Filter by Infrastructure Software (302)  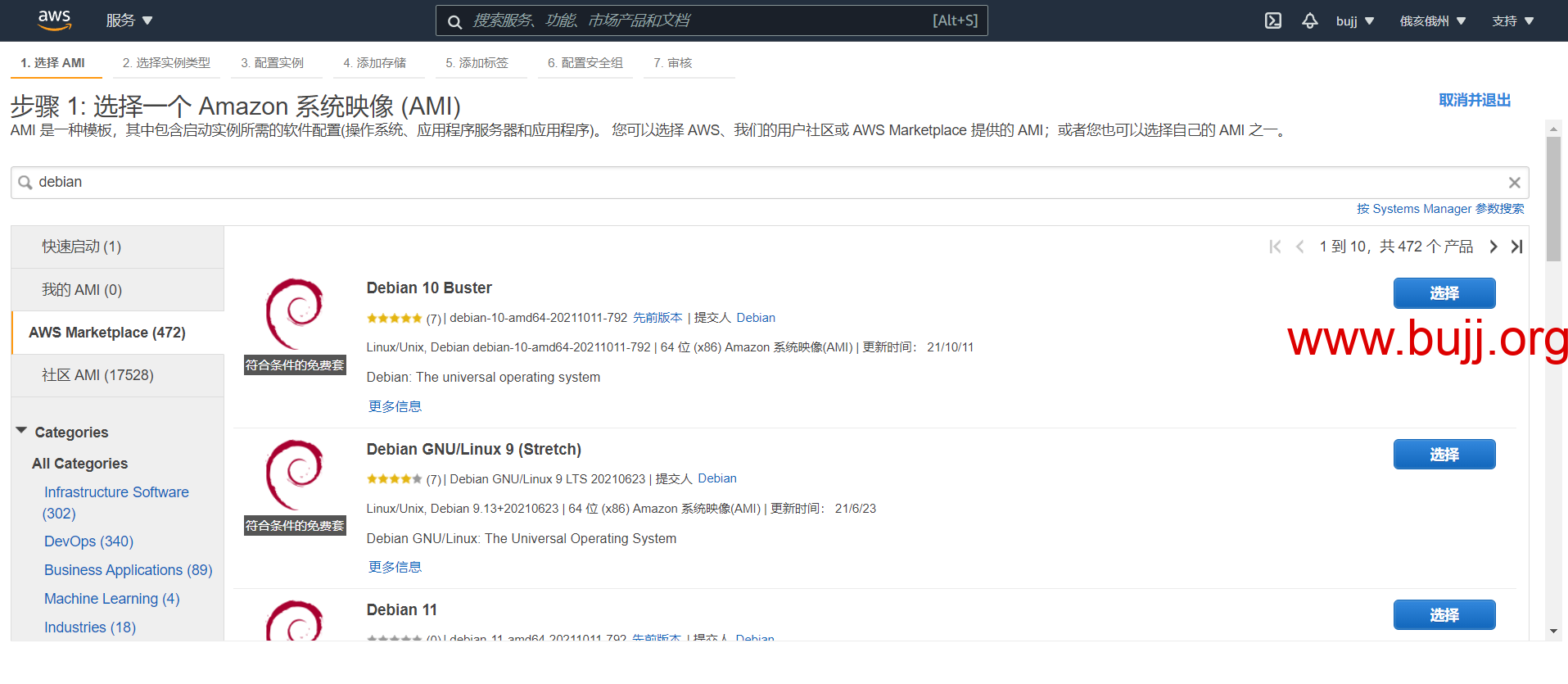click(116, 502)
